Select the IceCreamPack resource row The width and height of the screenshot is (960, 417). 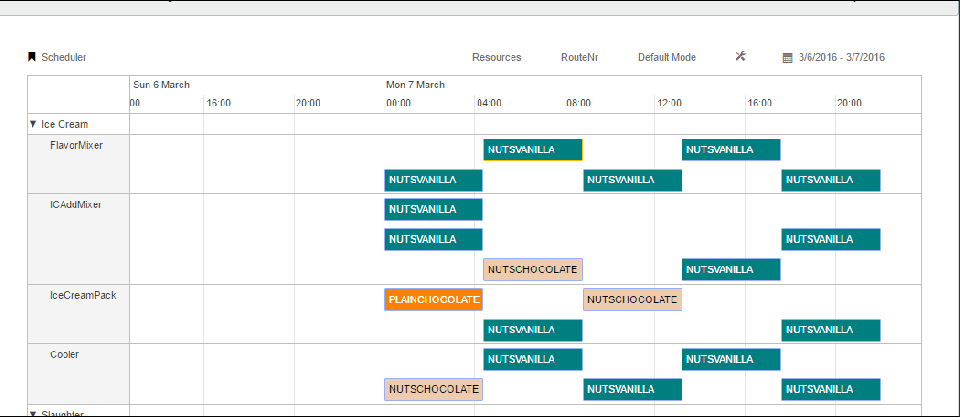[83, 295]
